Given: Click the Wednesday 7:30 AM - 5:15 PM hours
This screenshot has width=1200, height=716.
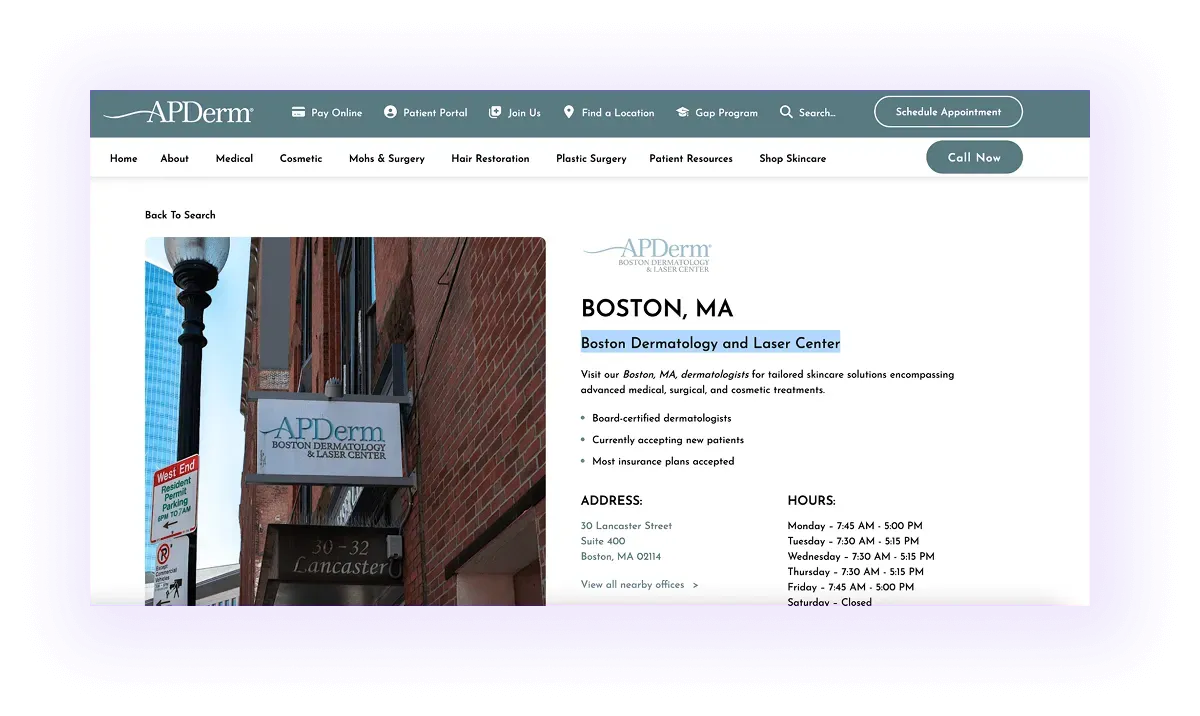Looking at the screenshot, I should 861,557.
